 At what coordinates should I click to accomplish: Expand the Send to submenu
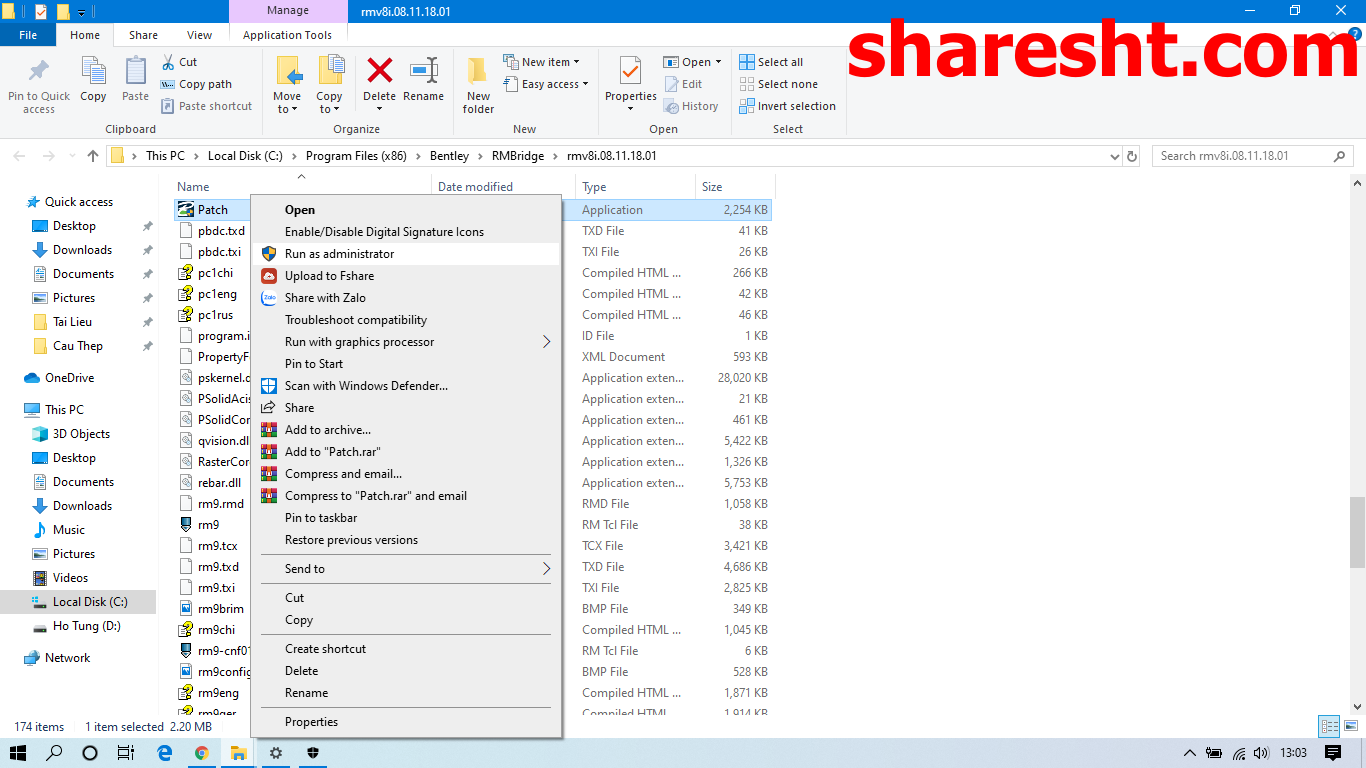405,569
